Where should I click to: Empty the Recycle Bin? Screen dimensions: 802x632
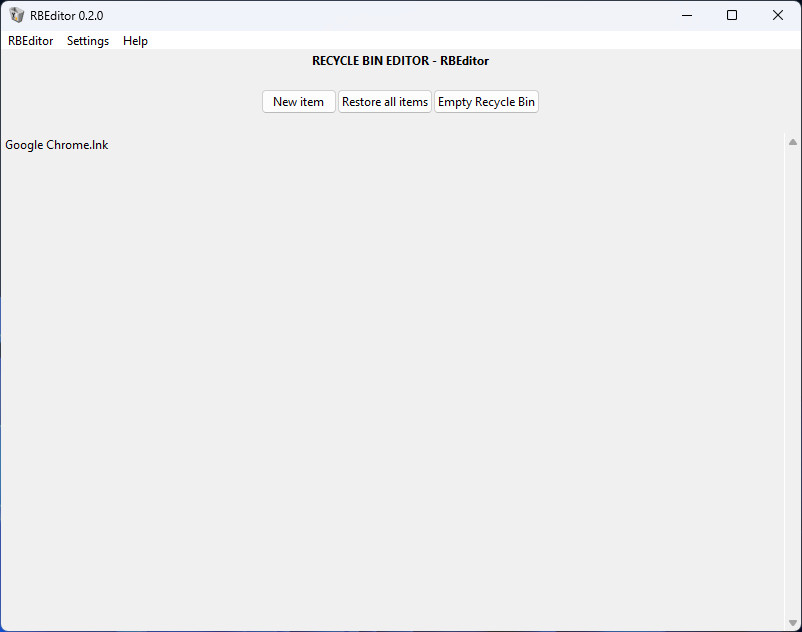(486, 102)
